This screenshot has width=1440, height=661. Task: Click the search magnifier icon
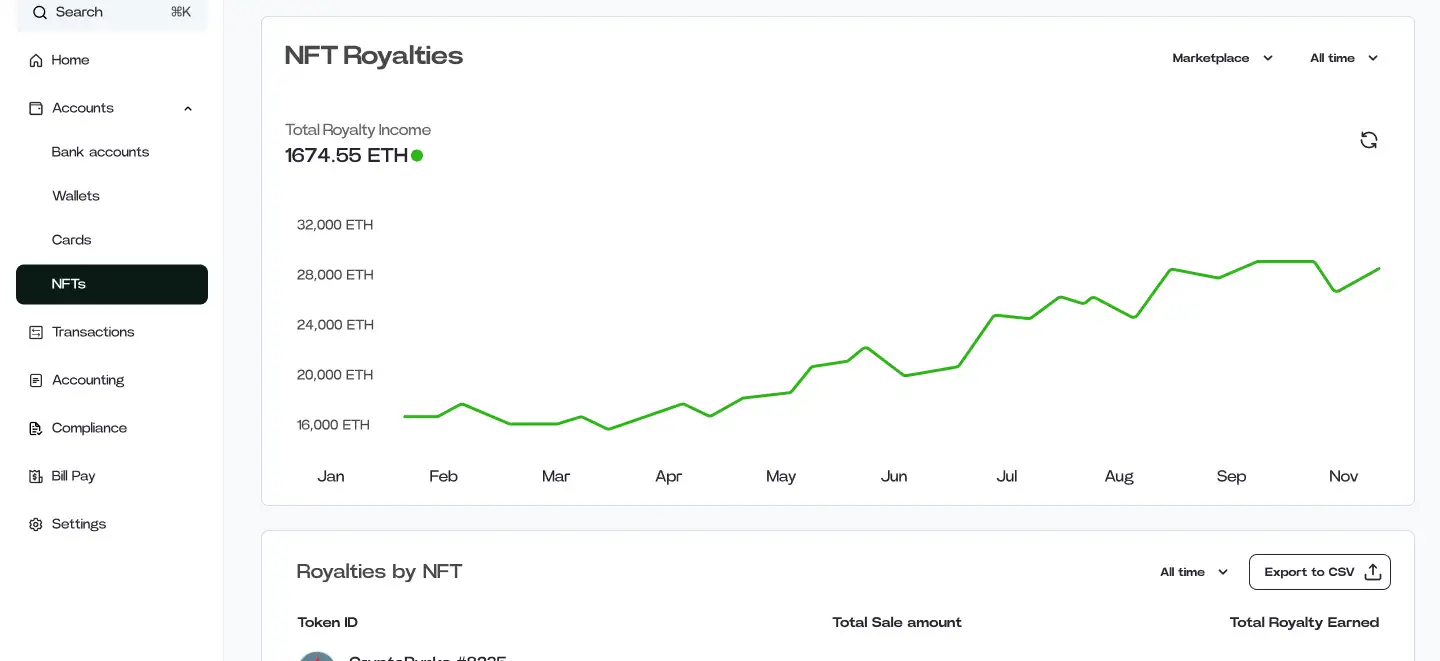40,12
